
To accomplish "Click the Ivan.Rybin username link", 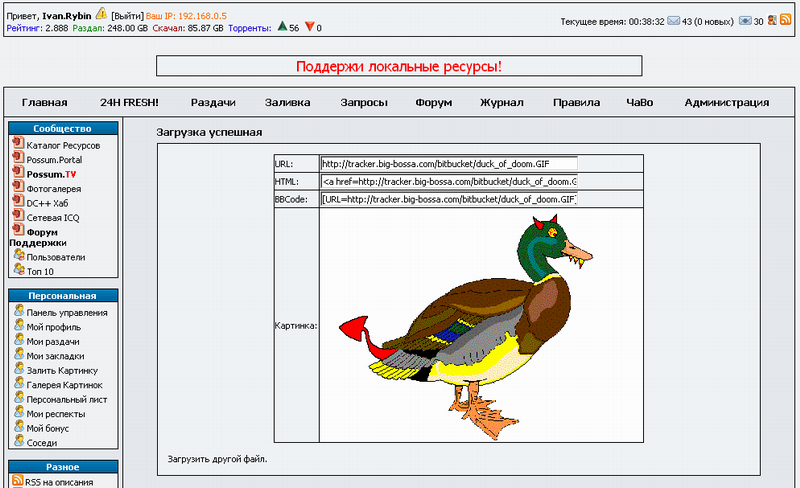I will tap(67, 16).
